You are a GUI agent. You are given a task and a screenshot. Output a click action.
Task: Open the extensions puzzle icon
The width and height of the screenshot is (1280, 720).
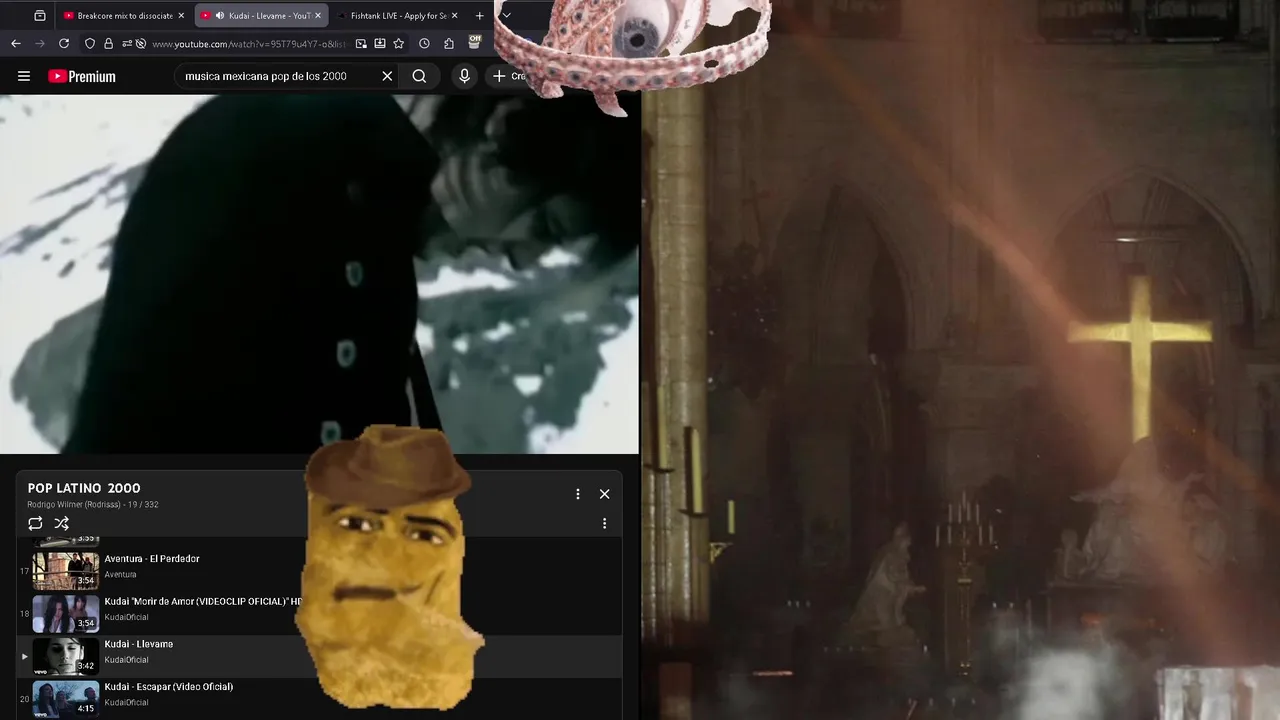click(x=449, y=44)
